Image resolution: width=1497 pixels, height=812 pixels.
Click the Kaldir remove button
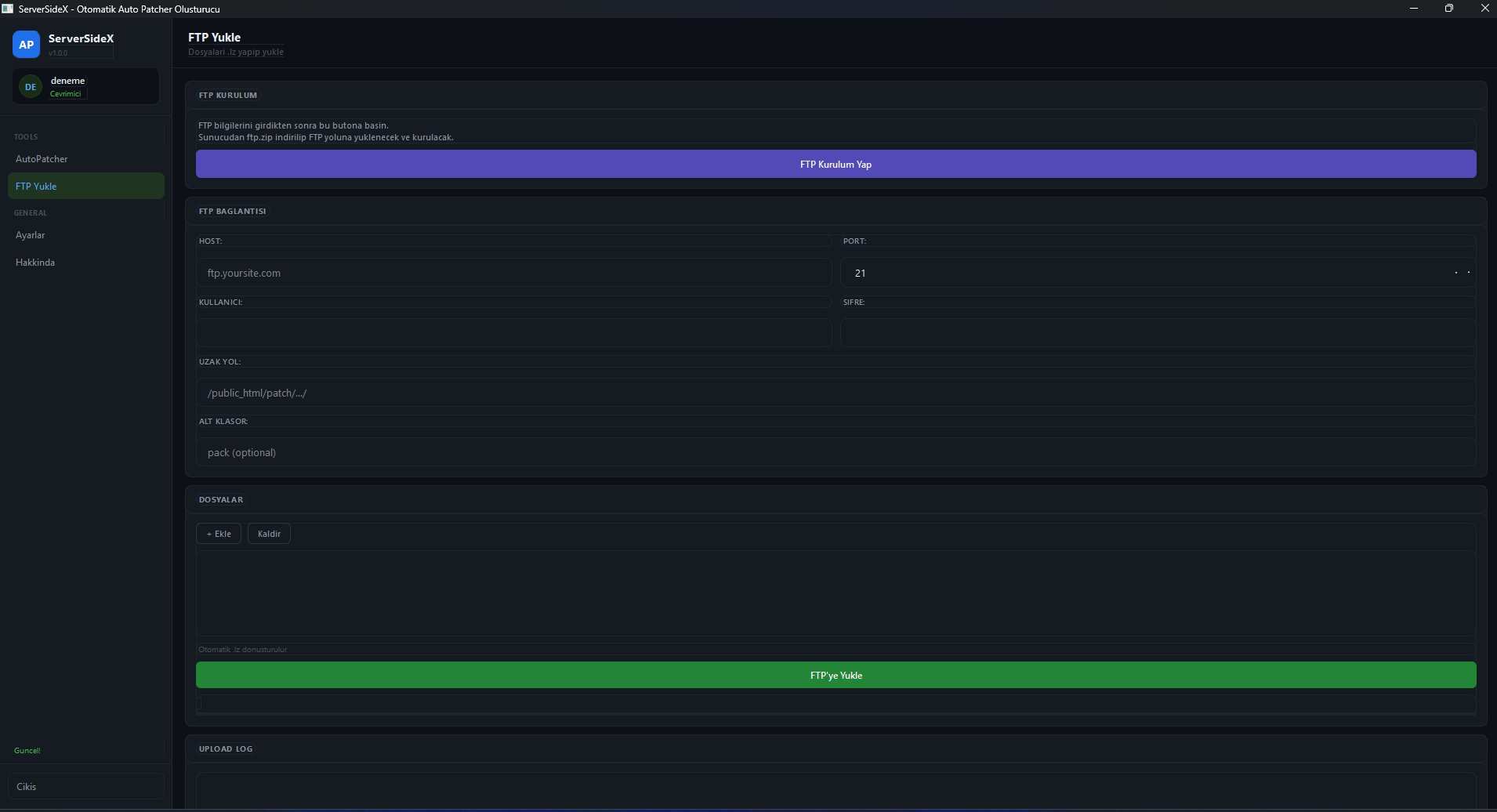(x=269, y=534)
